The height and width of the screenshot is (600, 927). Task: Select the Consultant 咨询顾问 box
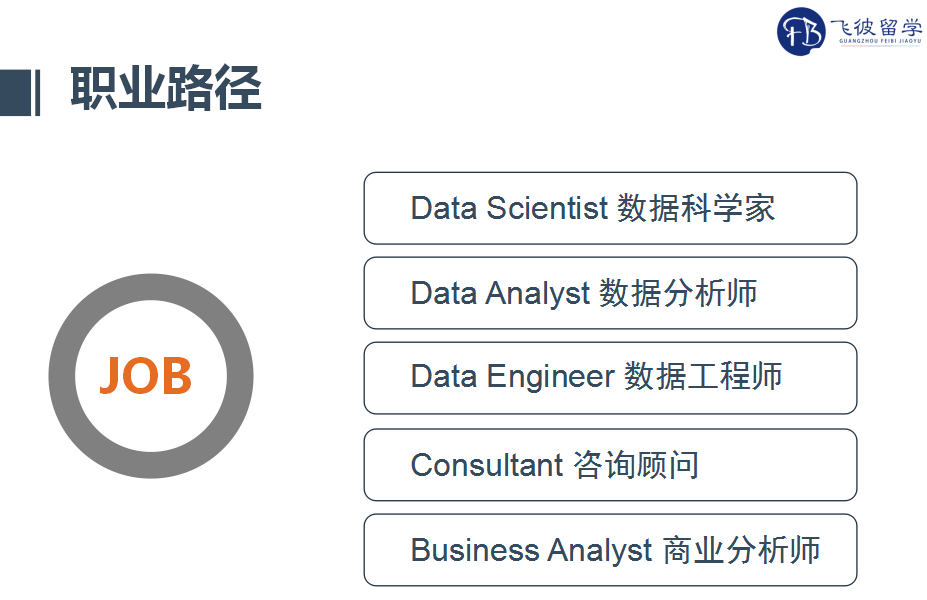tap(610, 465)
